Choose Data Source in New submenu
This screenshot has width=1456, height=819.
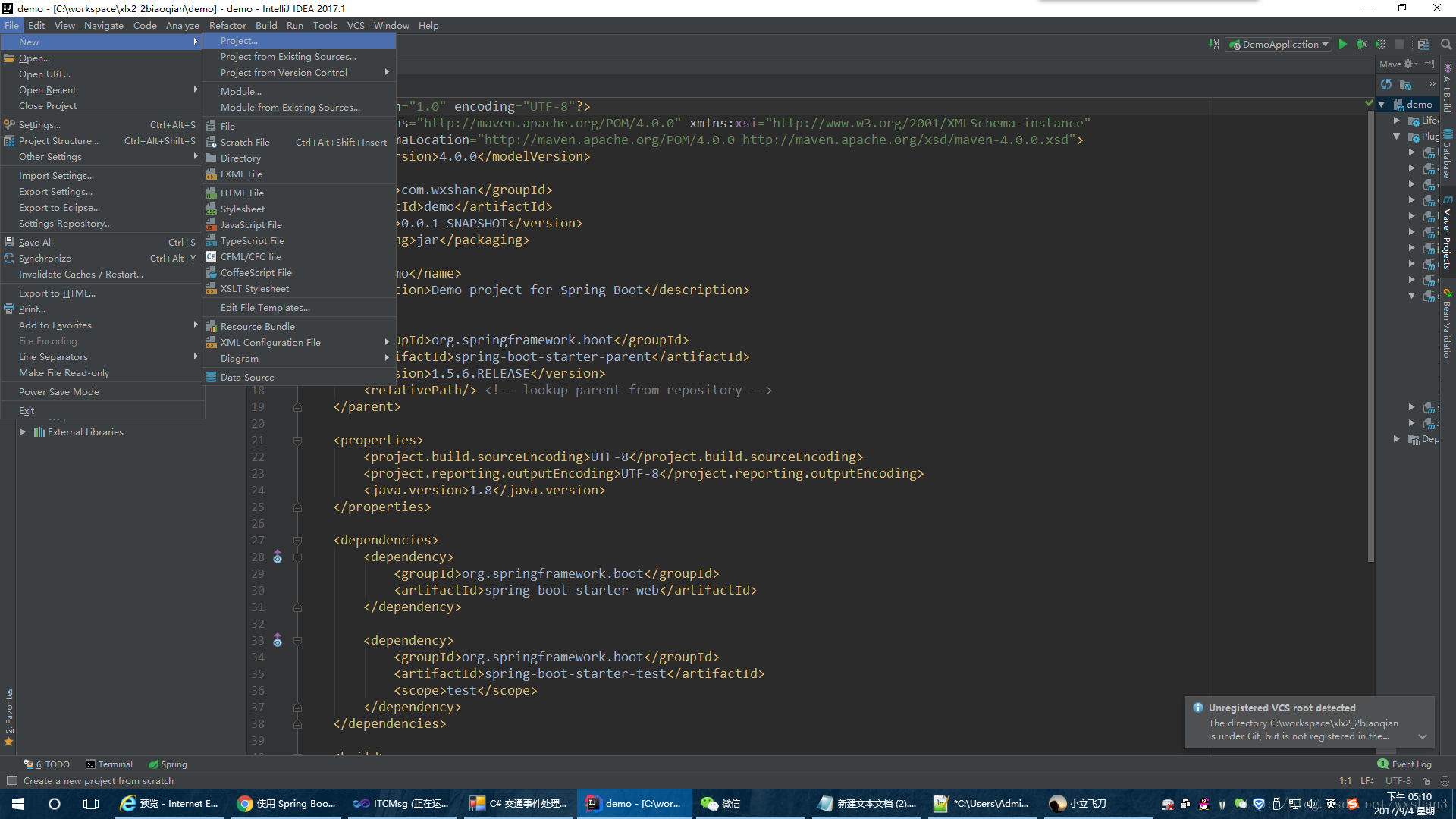[x=300, y=378]
